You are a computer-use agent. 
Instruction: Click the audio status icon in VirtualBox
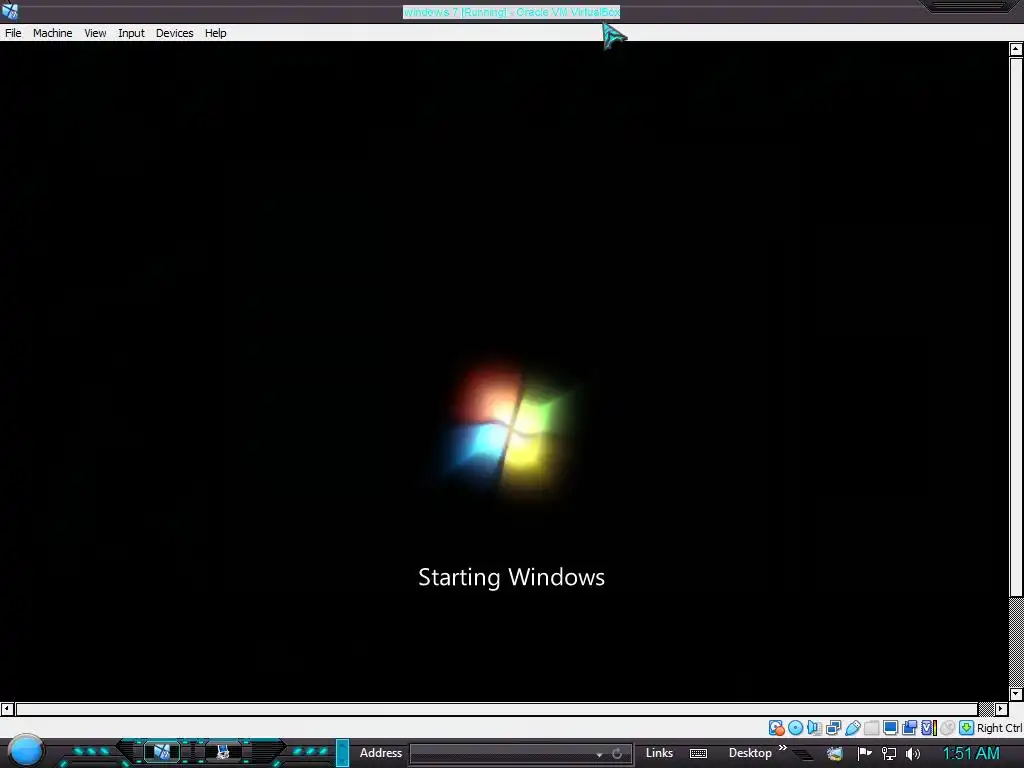(814, 728)
